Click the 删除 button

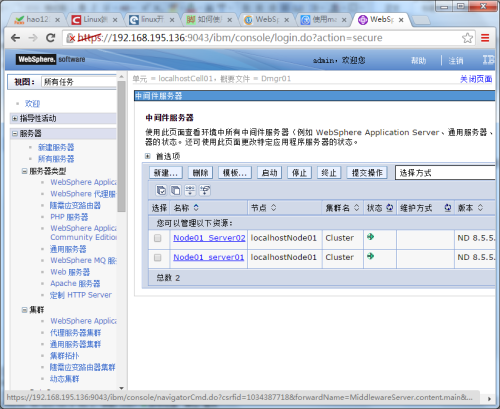tap(200, 173)
